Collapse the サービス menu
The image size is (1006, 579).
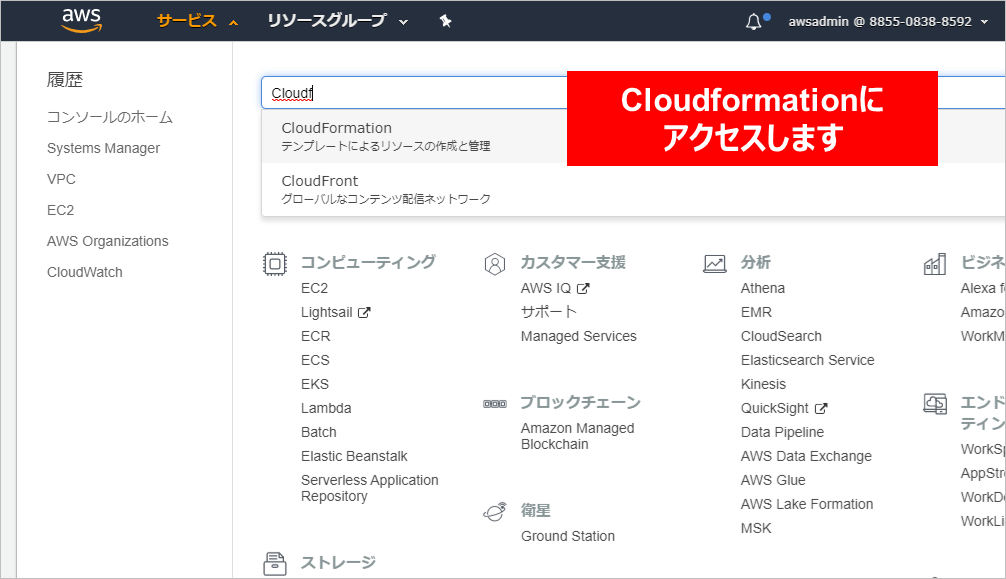(x=197, y=21)
